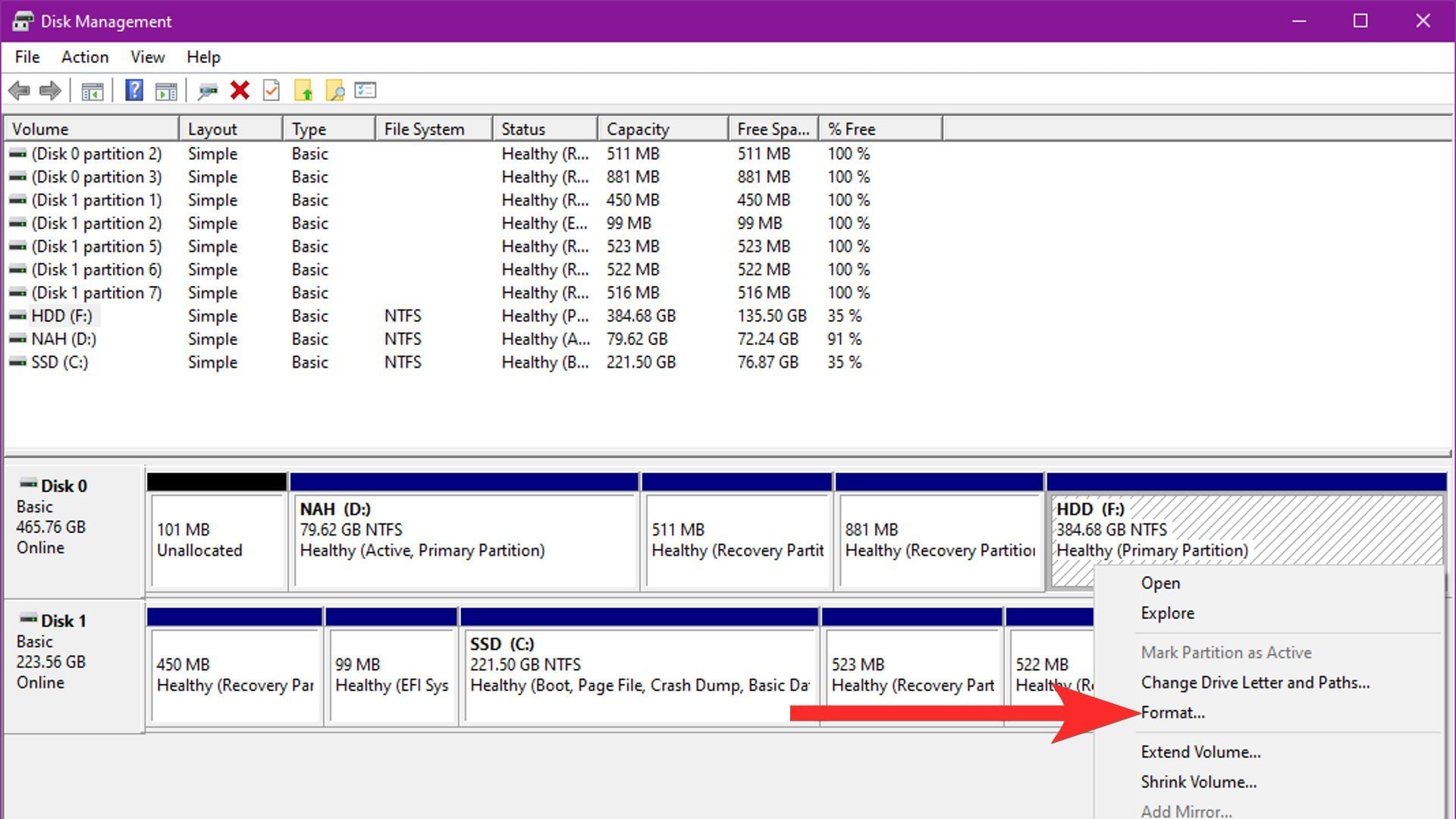Viewport: 1456px width, 819px height.
Task: Toggle the action pane toolbar icon
Action: click(x=166, y=90)
